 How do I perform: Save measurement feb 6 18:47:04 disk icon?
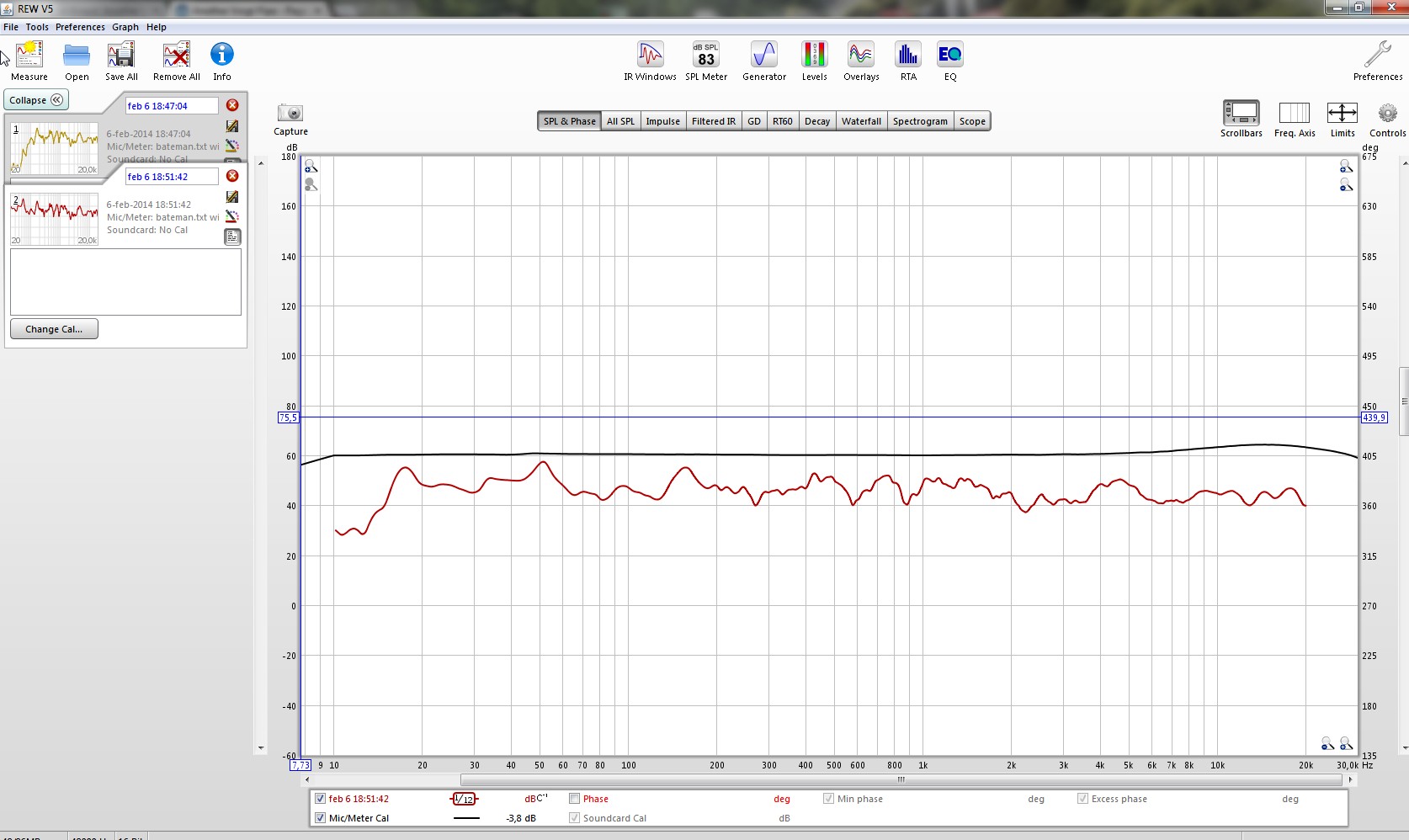pos(232,126)
